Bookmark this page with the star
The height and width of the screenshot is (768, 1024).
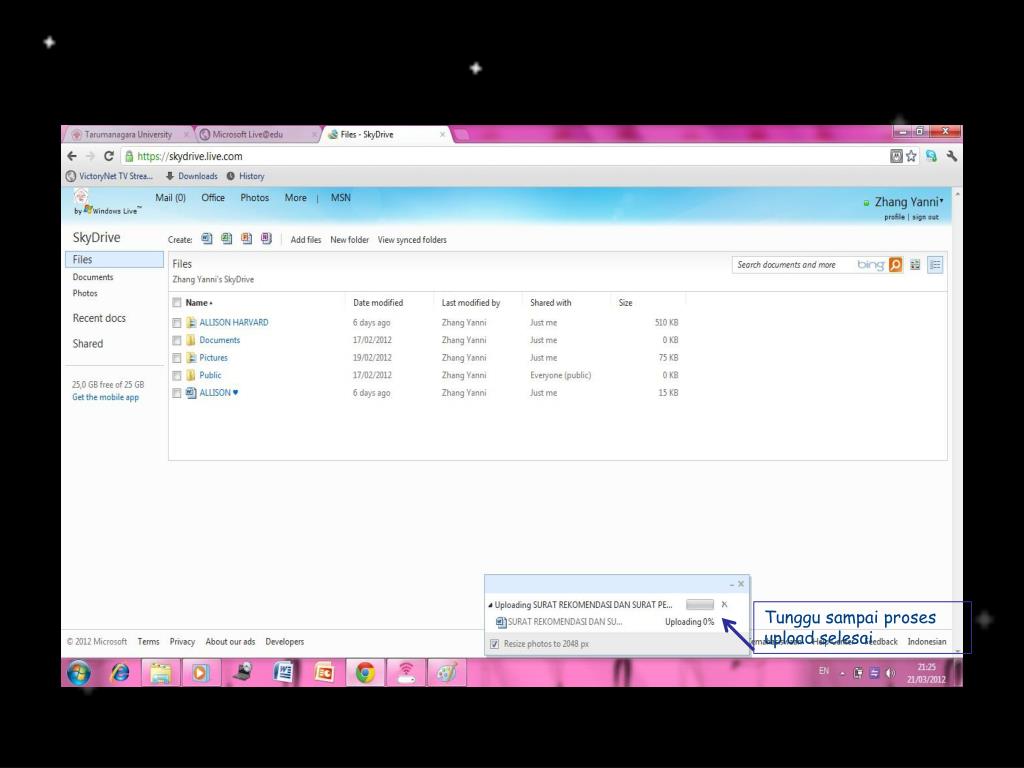[x=911, y=156]
